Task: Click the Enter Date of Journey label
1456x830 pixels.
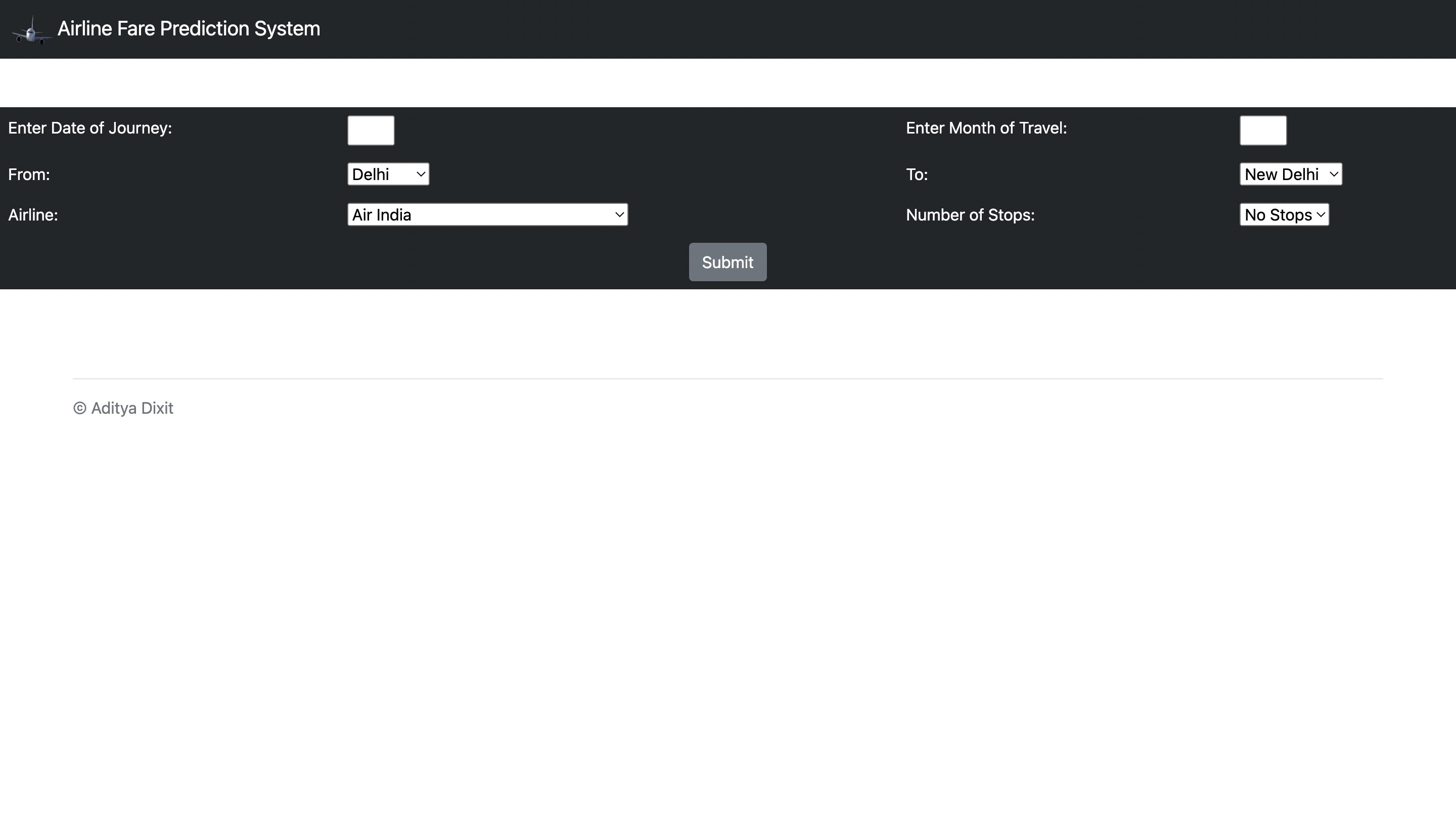Action: [x=90, y=127]
